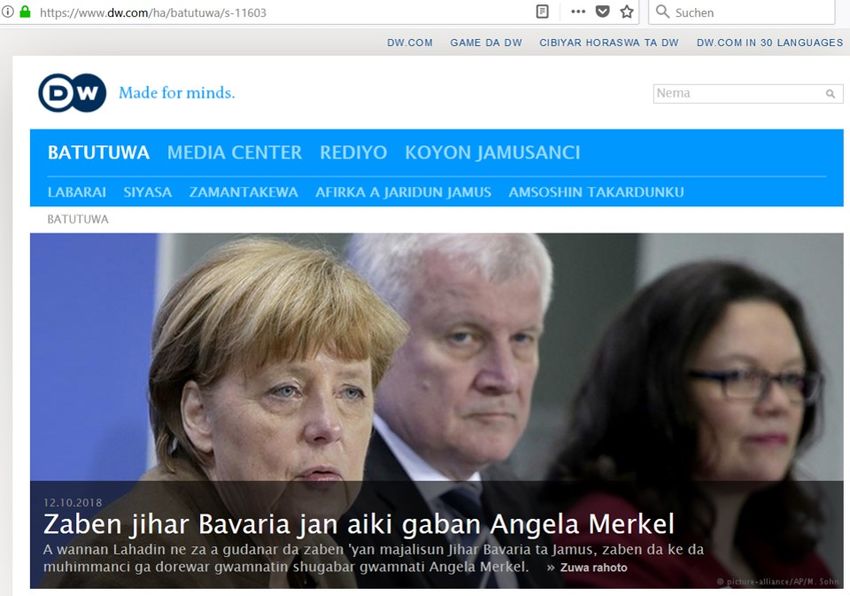Click the site information icon in address bar
This screenshot has height=596, width=850.
[8, 13]
